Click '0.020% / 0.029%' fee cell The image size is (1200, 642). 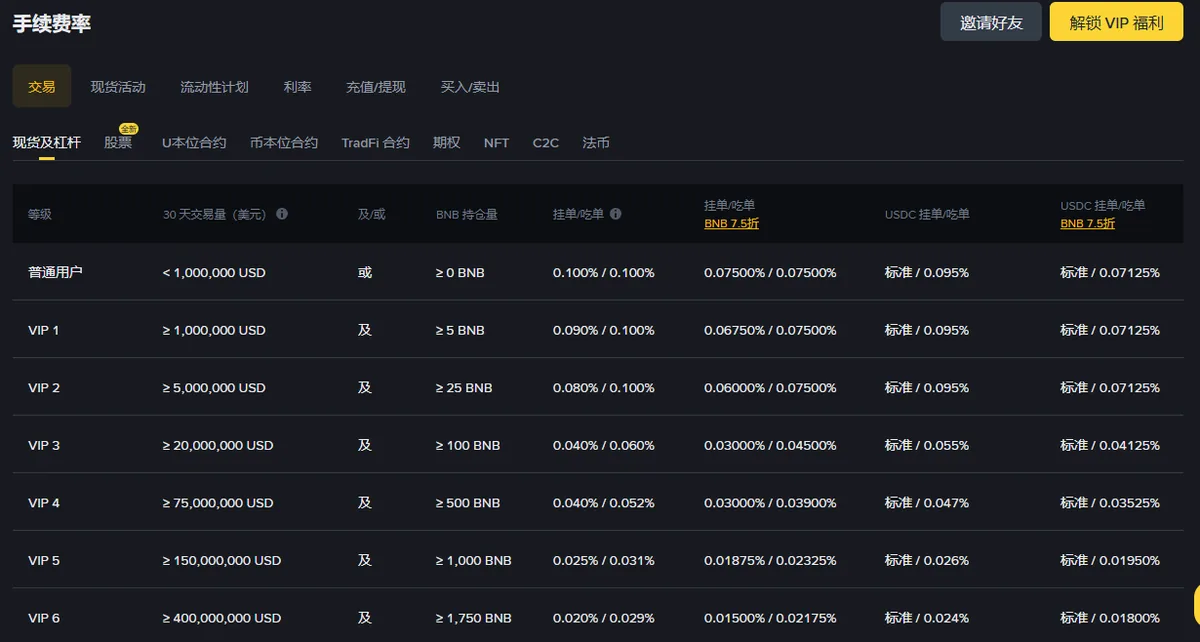point(604,618)
